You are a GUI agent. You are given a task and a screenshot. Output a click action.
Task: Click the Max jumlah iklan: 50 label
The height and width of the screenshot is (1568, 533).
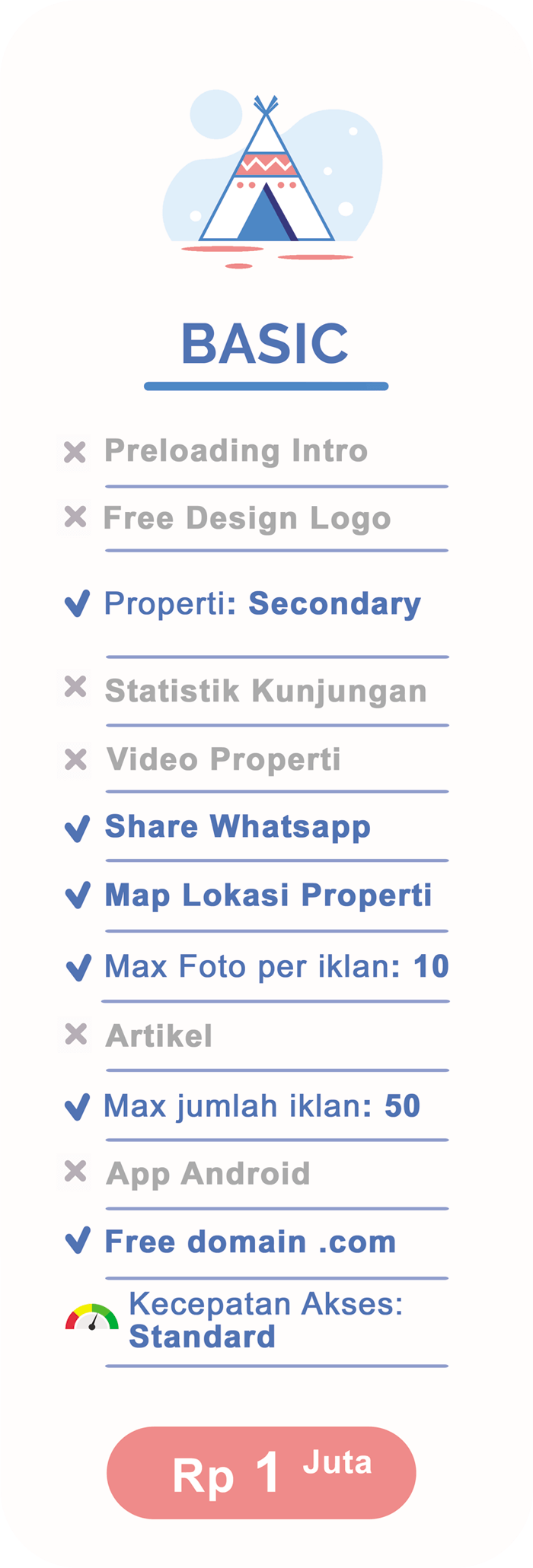pyautogui.click(x=261, y=1106)
